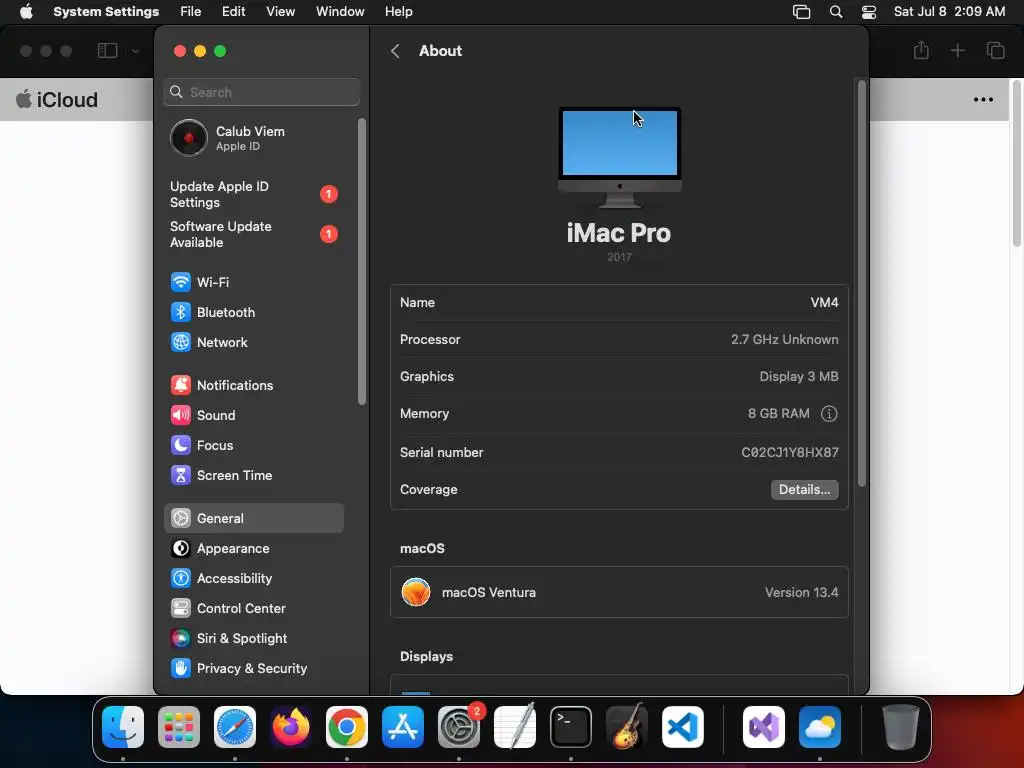Toggle Safari sidebar button
Viewport: 1024px width, 768px height.
coord(107,50)
